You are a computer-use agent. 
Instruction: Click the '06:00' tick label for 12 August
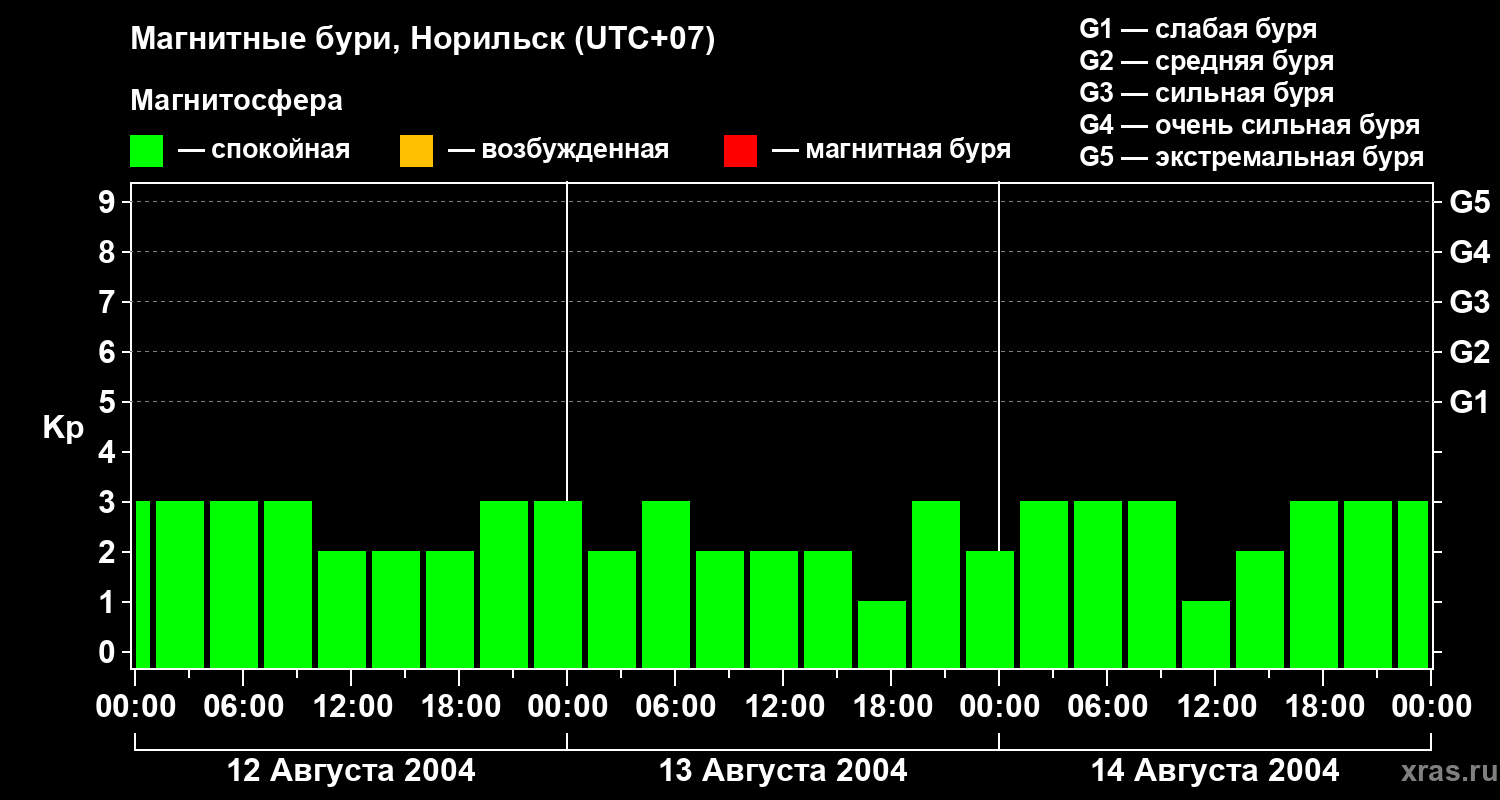243,707
